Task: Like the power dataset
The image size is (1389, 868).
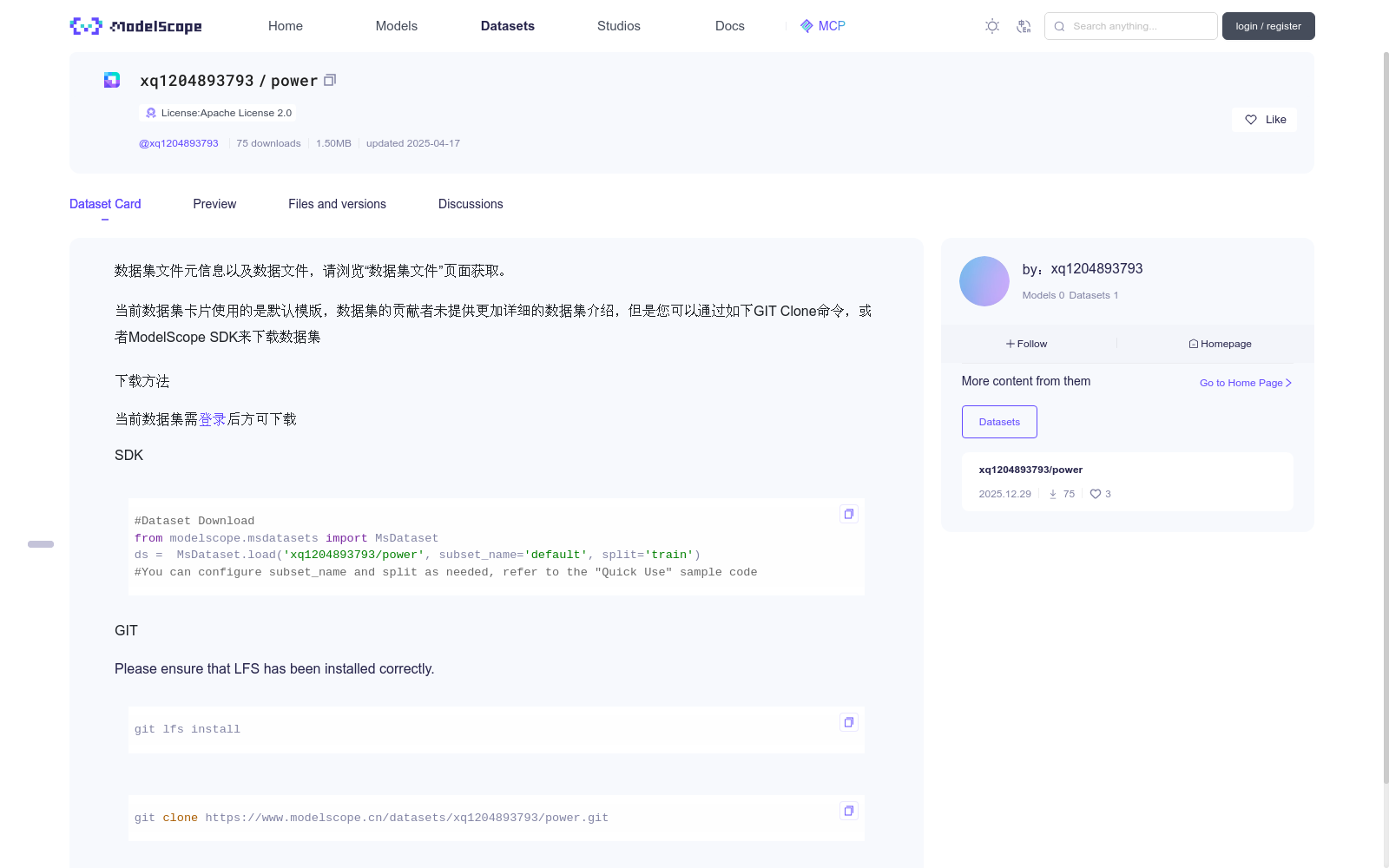Action: click(1264, 120)
